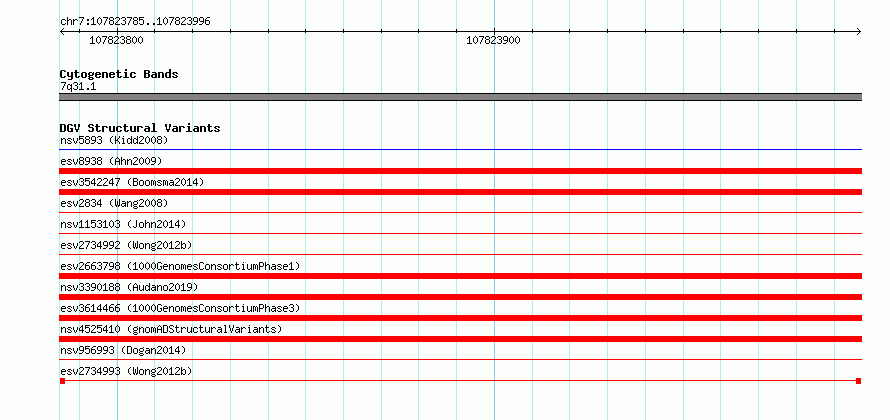Image resolution: width=890 pixels, height=420 pixels.
Task: Click the DGV Structural Variants track title
Action: 140,128
